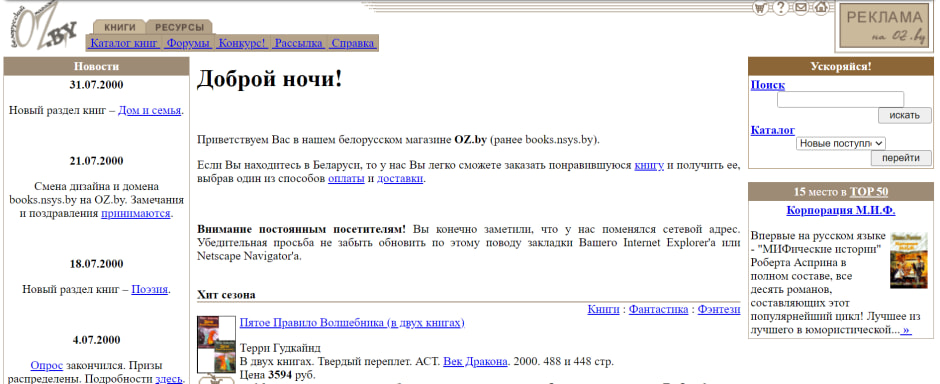Open the доставки link
This screenshot has height=384, width=940.
[x=400, y=179]
